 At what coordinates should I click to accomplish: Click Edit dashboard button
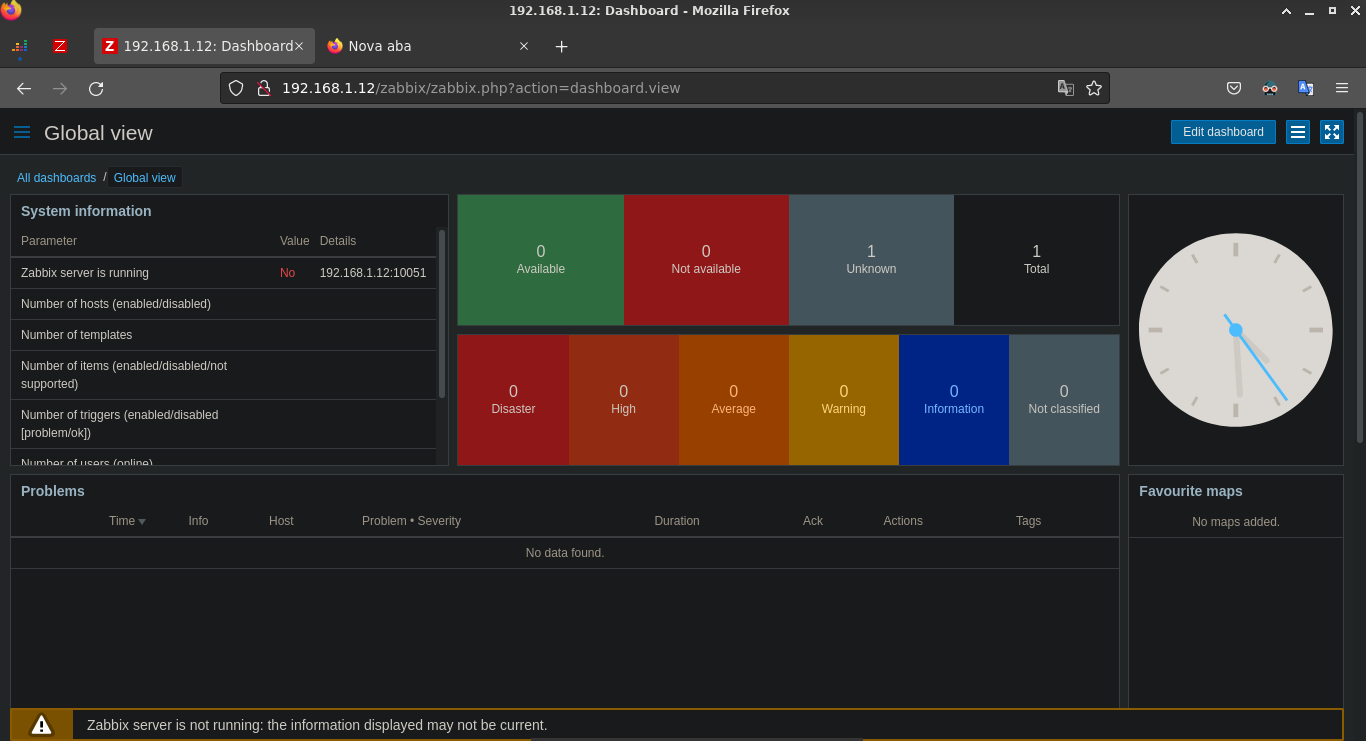(x=1223, y=132)
